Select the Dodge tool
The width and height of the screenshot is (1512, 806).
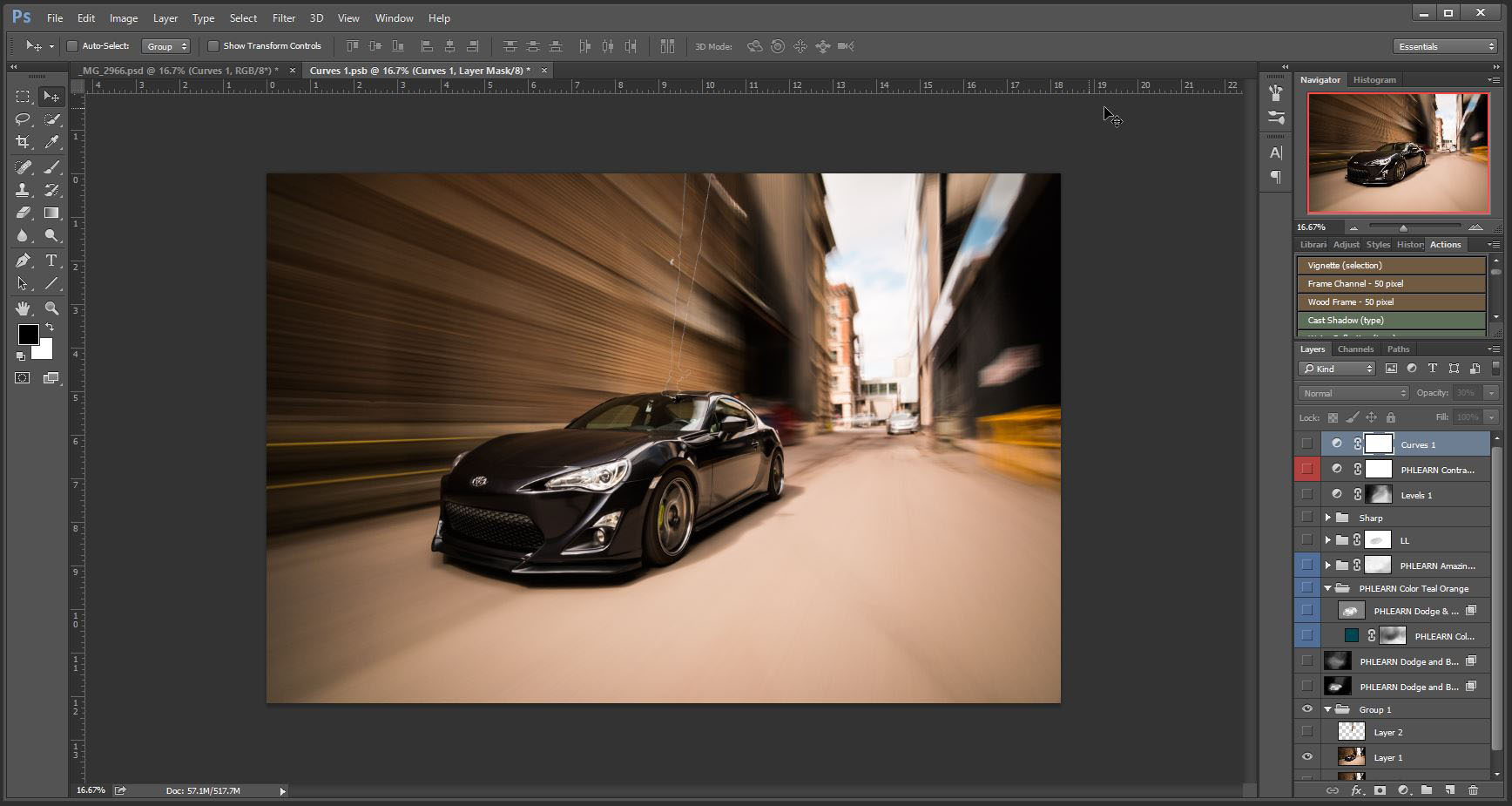pos(52,235)
